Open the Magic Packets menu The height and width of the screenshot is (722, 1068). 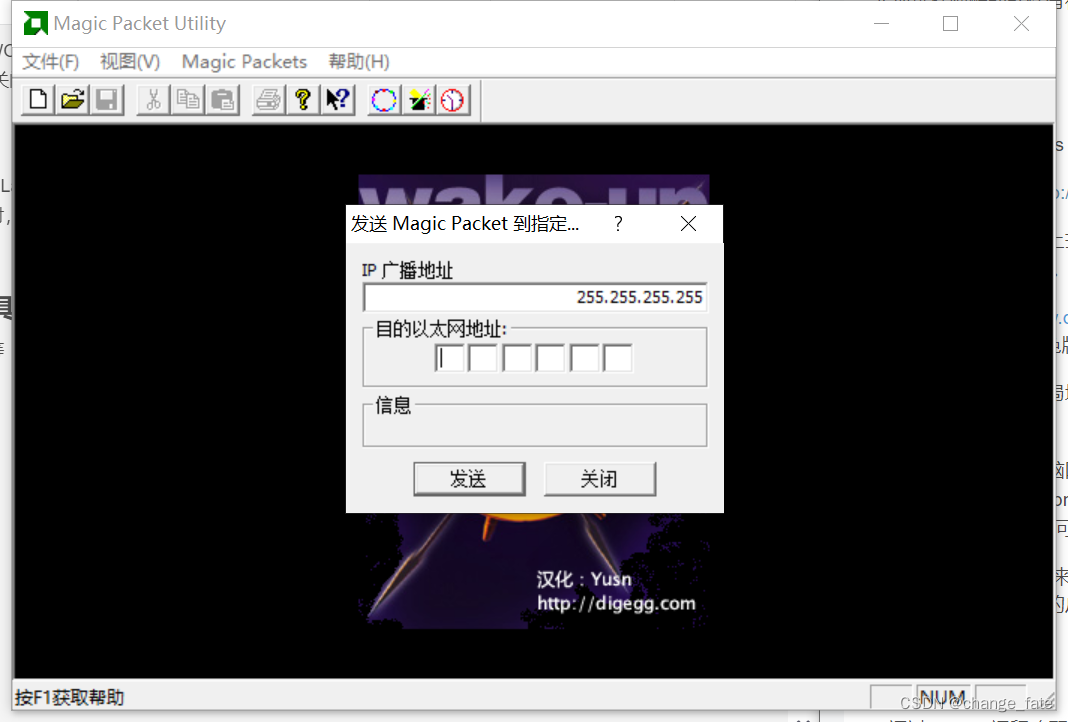coord(243,61)
